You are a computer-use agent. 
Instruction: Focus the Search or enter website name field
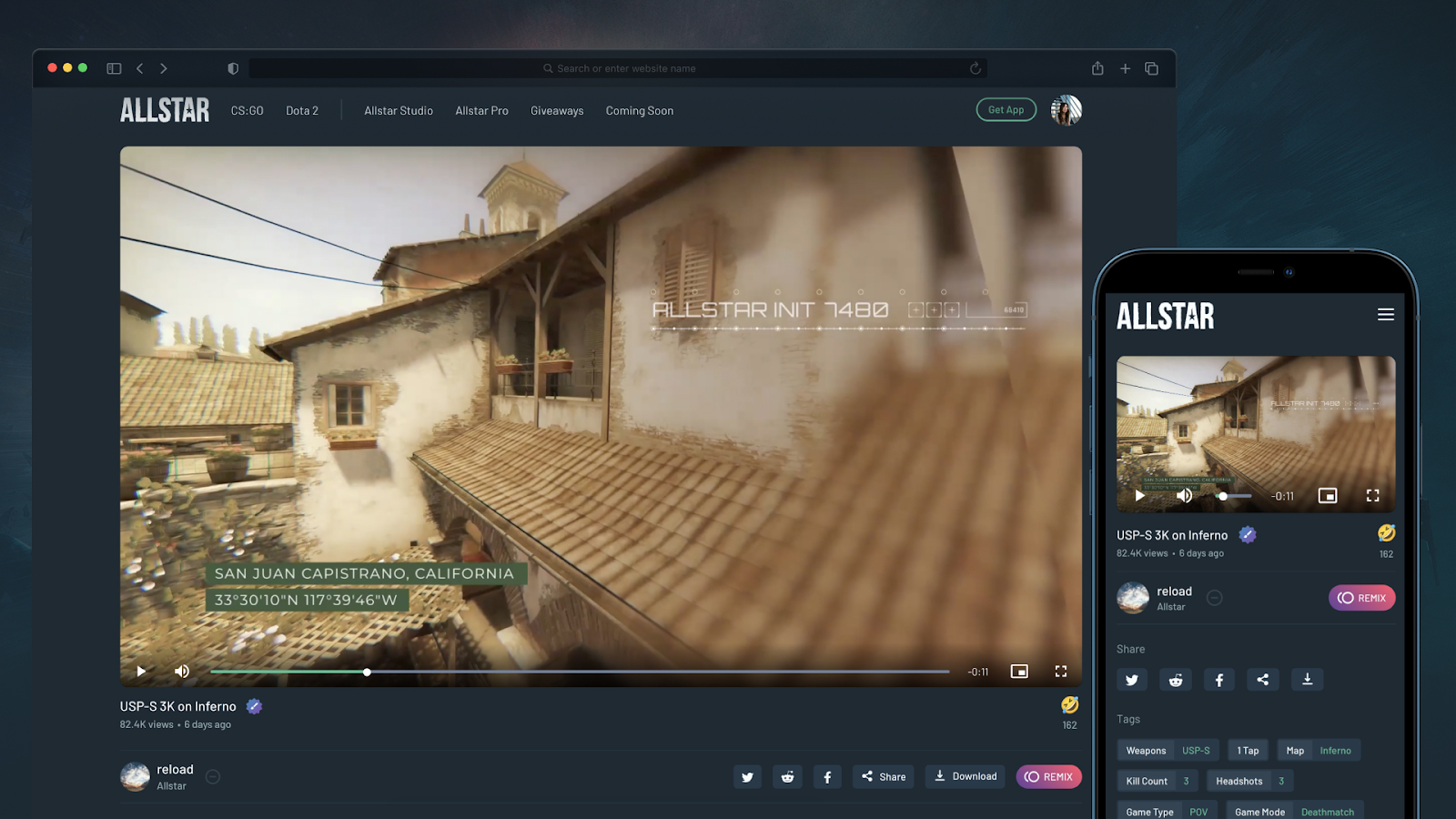coord(618,68)
